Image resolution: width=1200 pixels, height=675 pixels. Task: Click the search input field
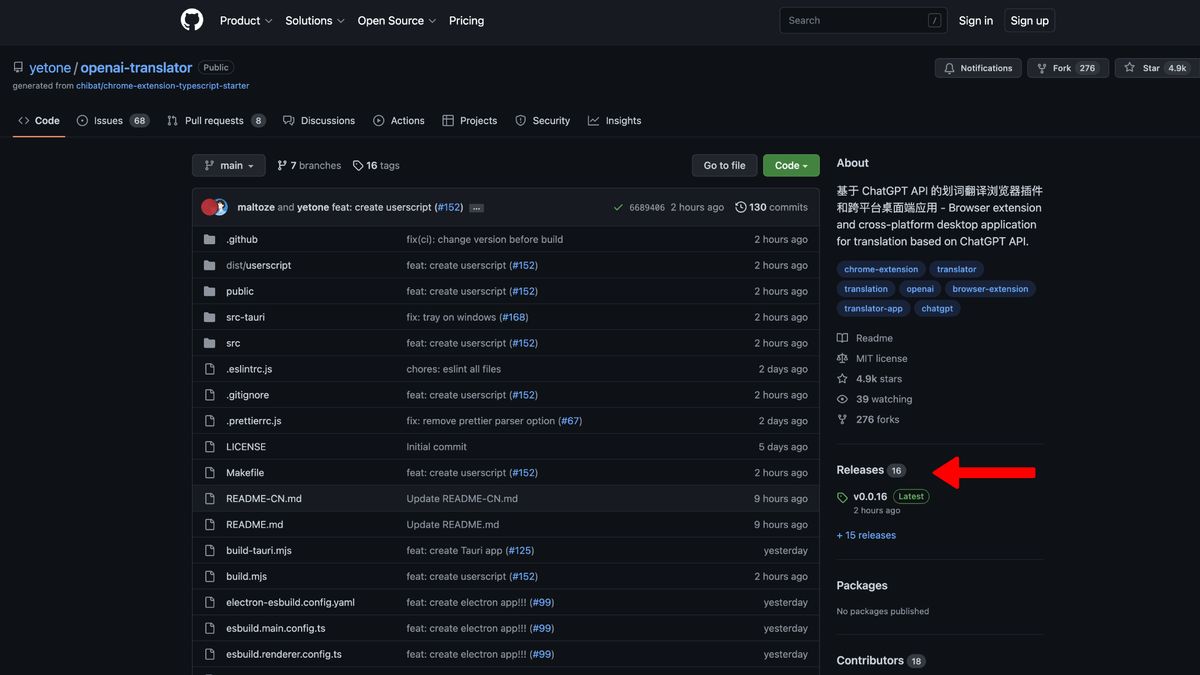pos(862,20)
